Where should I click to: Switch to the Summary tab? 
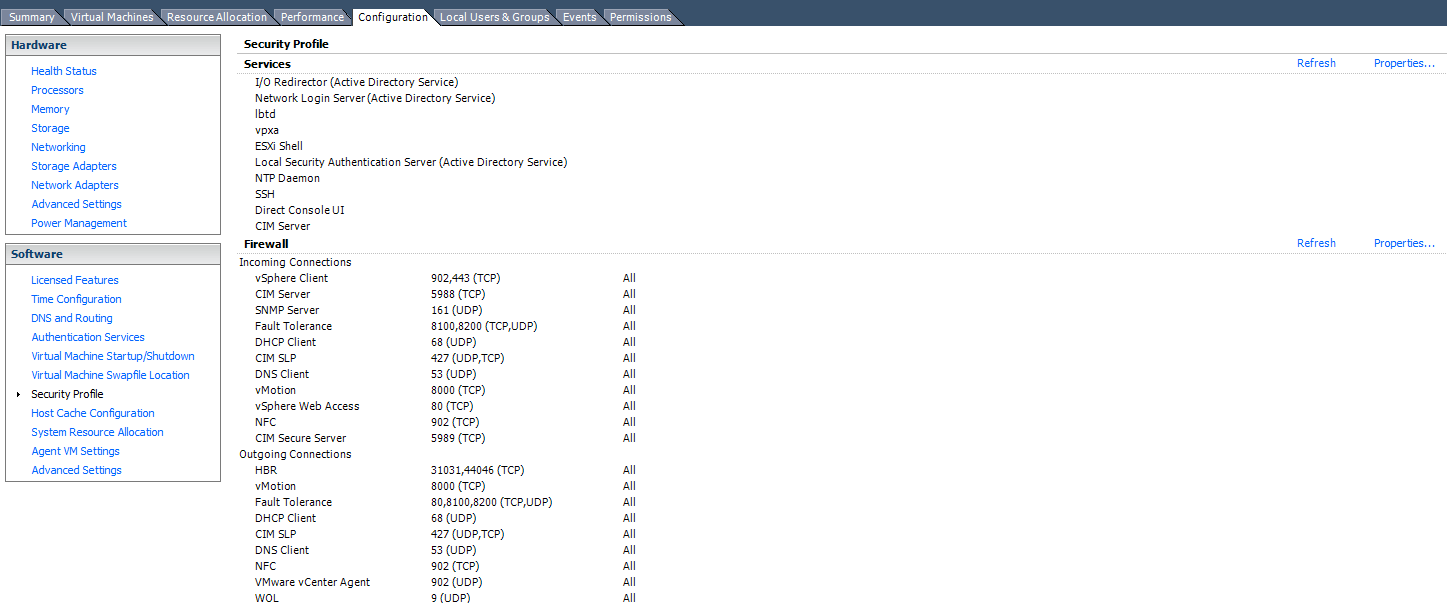tap(31, 17)
